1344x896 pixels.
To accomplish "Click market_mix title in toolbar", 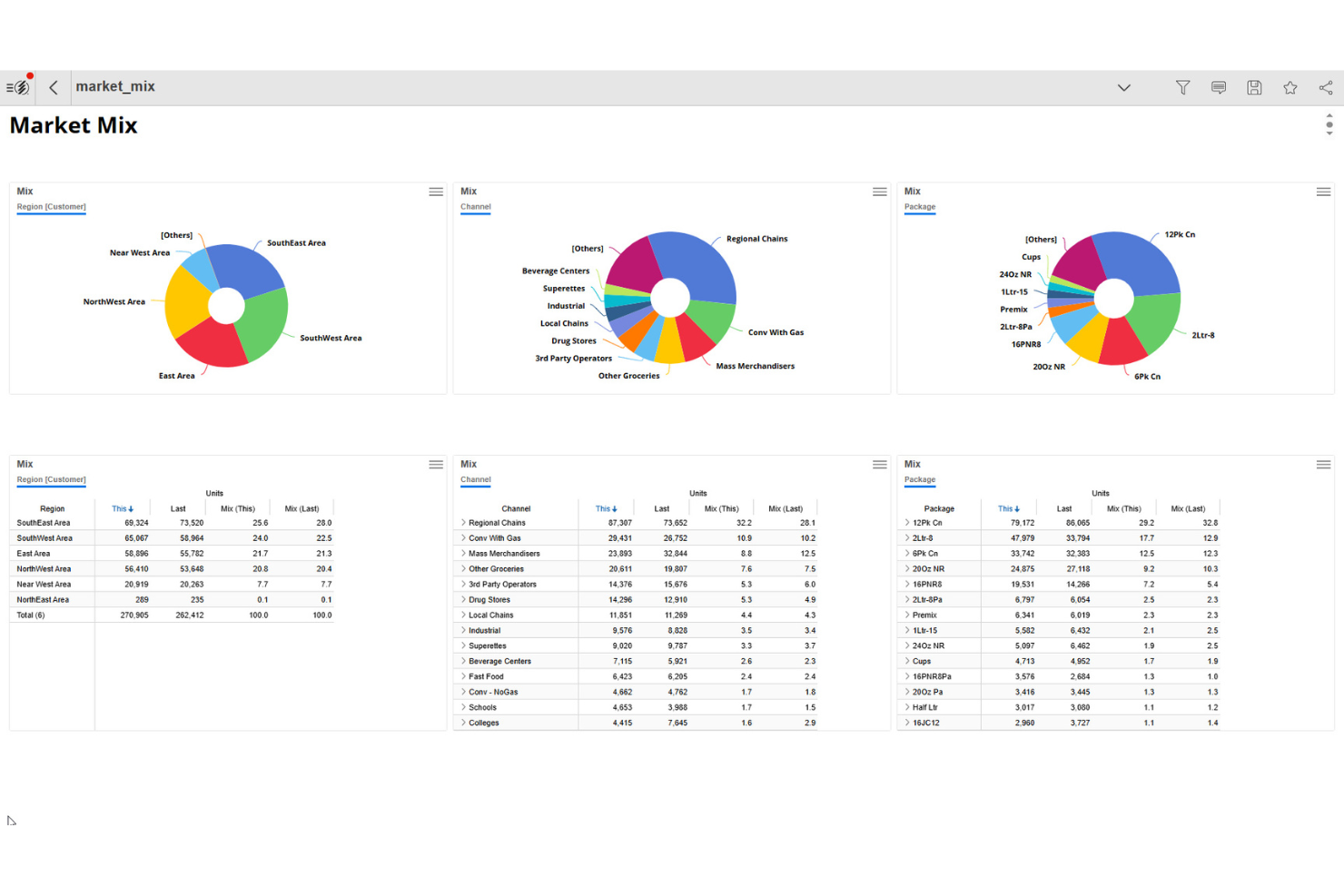I will (115, 86).
